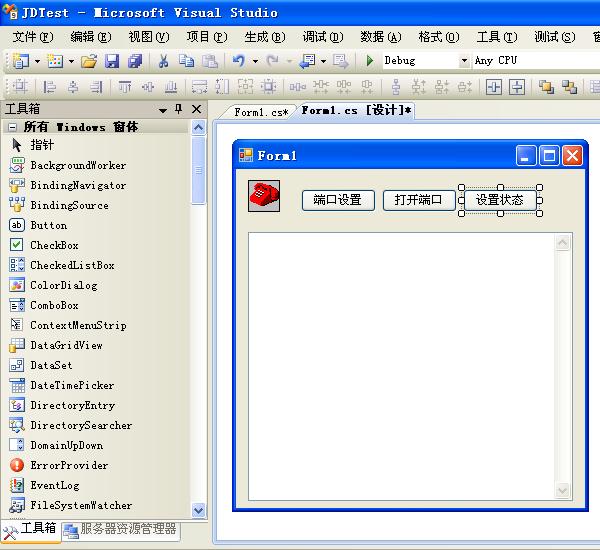This screenshot has height=550, width=600.
Task: Open the 文件(F) menu
Action: pos(33,37)
